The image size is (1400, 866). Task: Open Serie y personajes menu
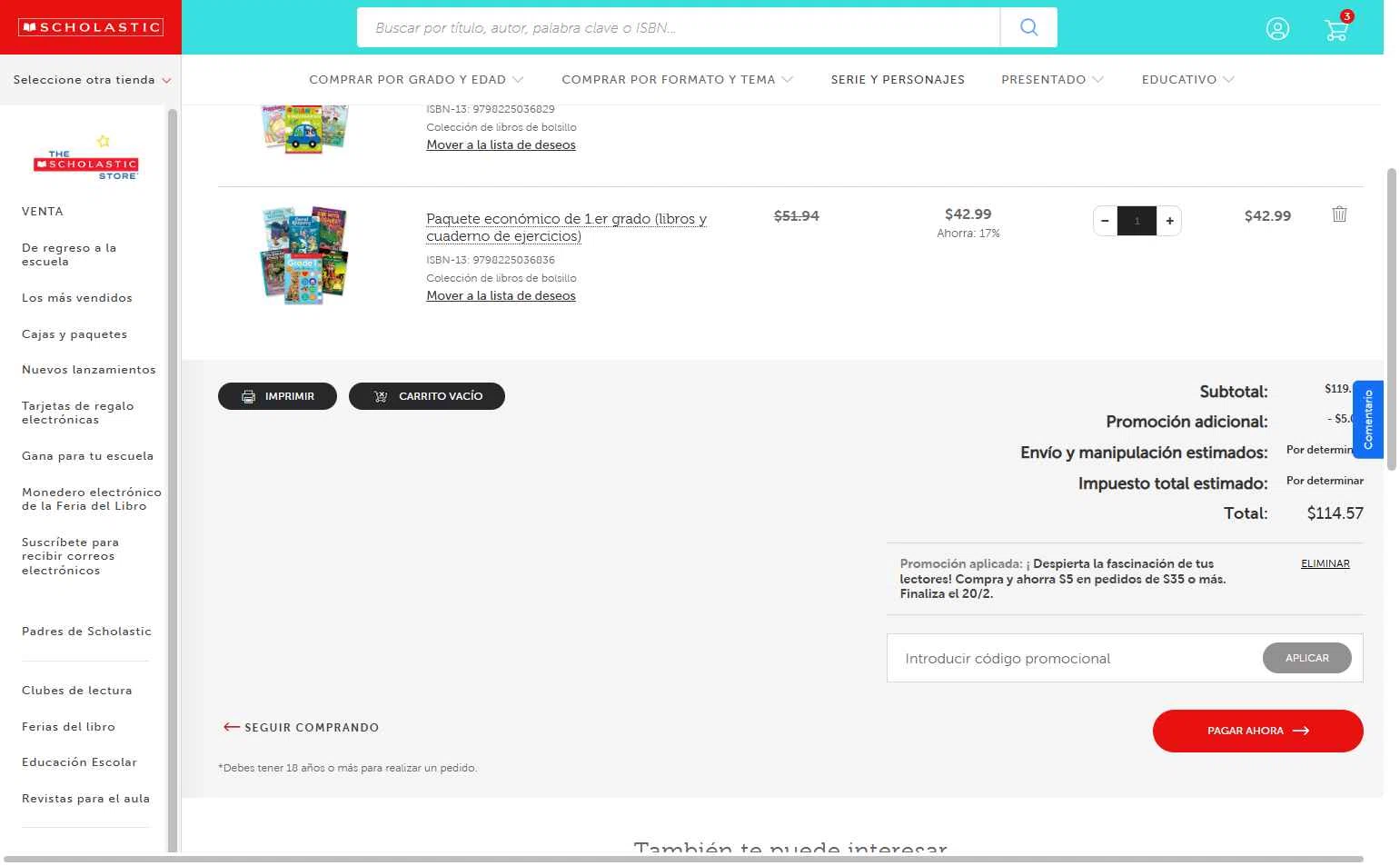(898, 80)
